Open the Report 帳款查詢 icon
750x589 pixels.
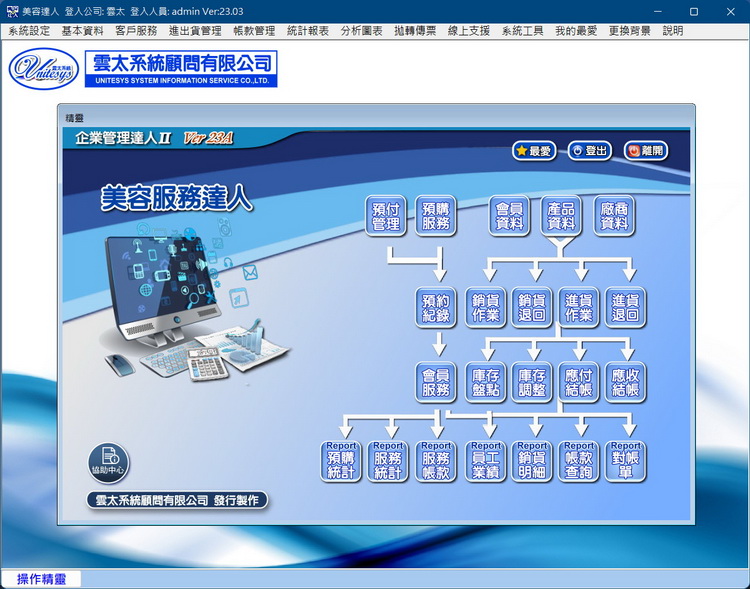[x=578, y=461]
